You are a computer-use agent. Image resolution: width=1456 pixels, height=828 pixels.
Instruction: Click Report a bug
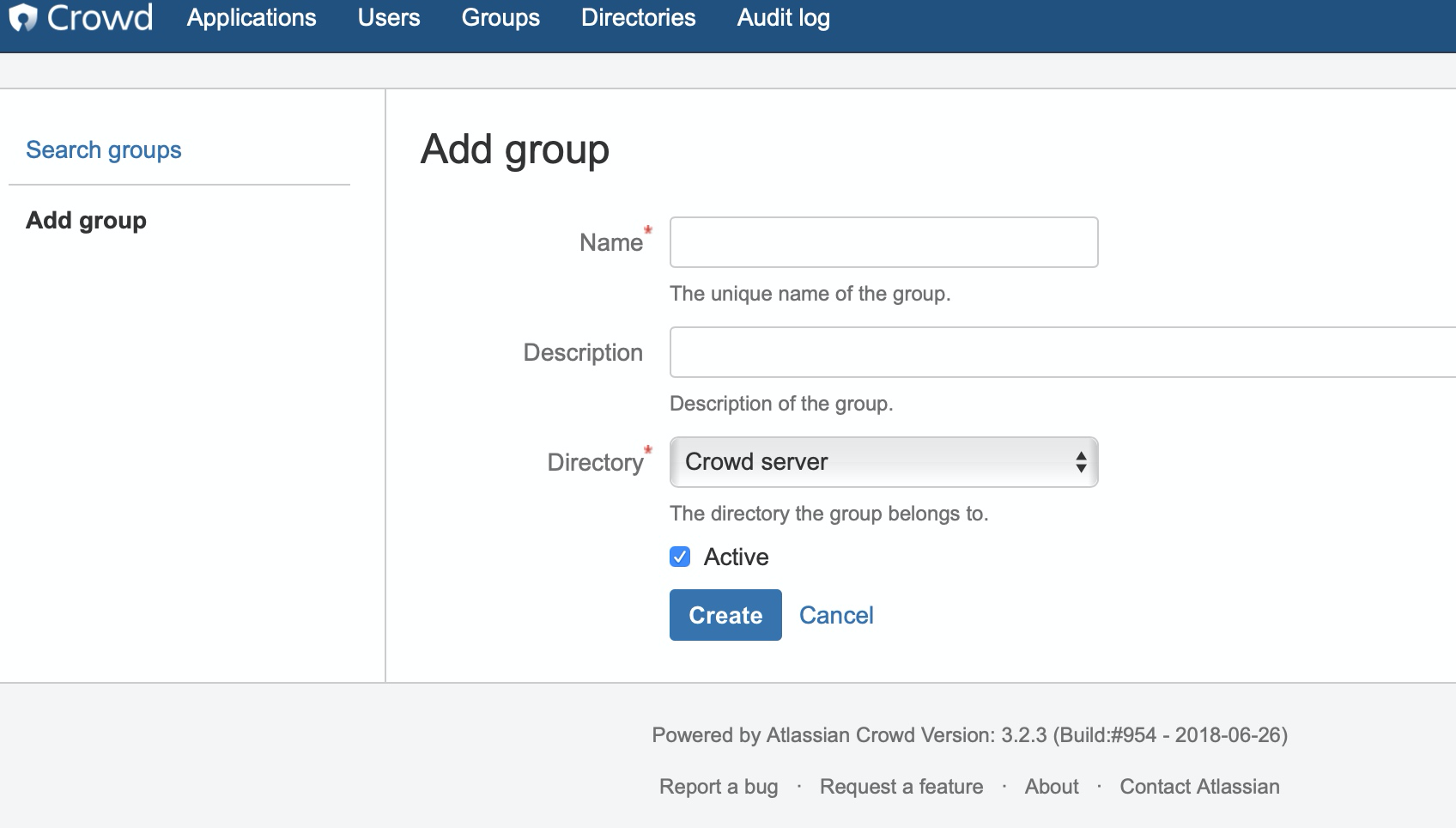point(718,786)
